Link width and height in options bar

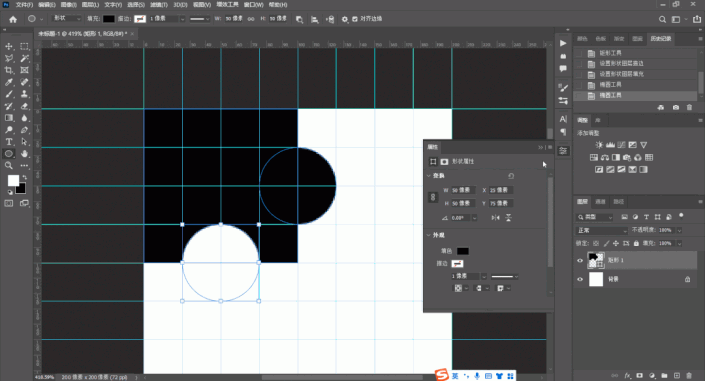[251, 19]
